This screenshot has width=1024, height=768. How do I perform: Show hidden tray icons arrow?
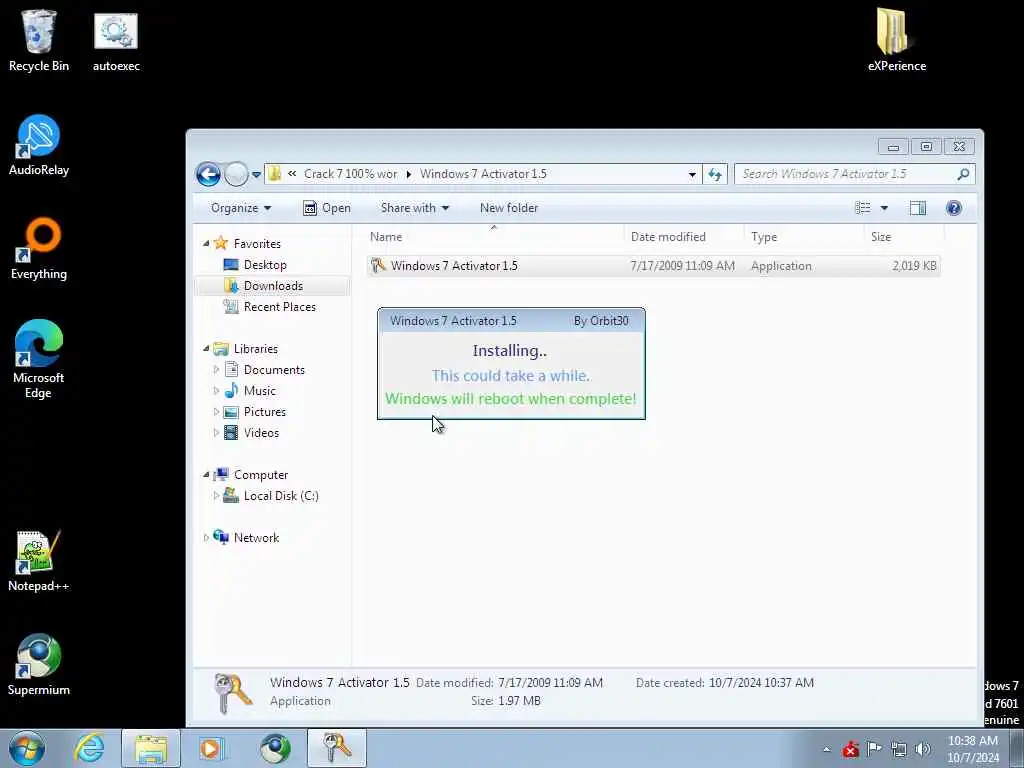(x=826, y=750)
